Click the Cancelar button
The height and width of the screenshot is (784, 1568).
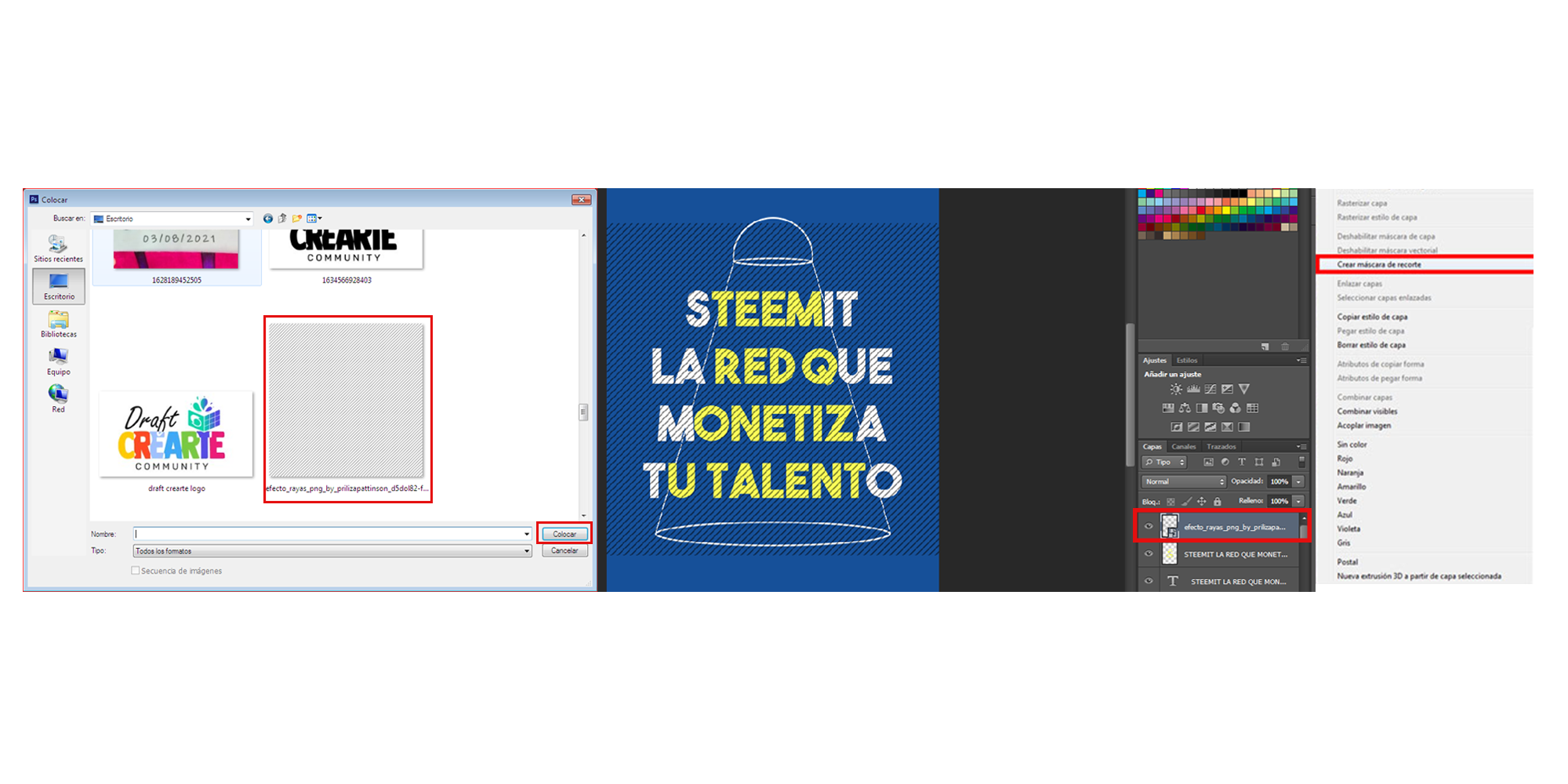pyautogui.click(x=564, y=550)
